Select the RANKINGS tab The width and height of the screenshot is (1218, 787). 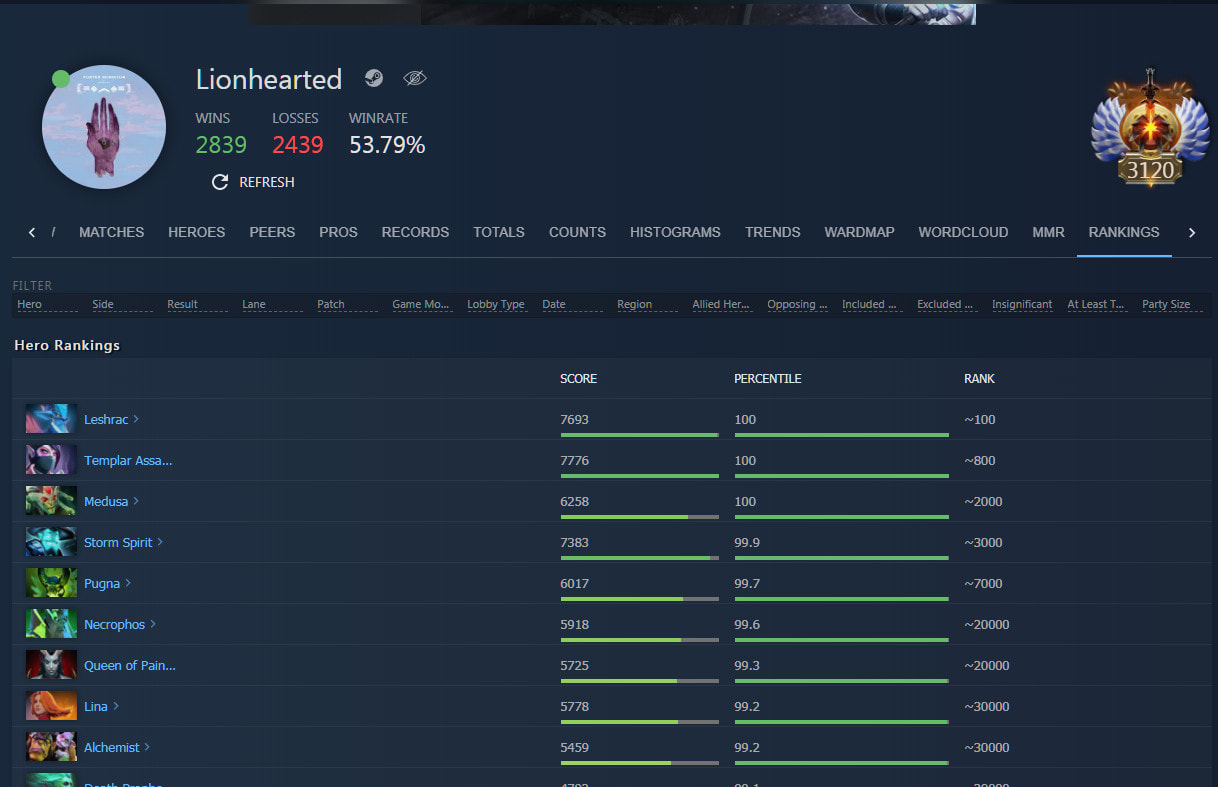coord(1124,232)
